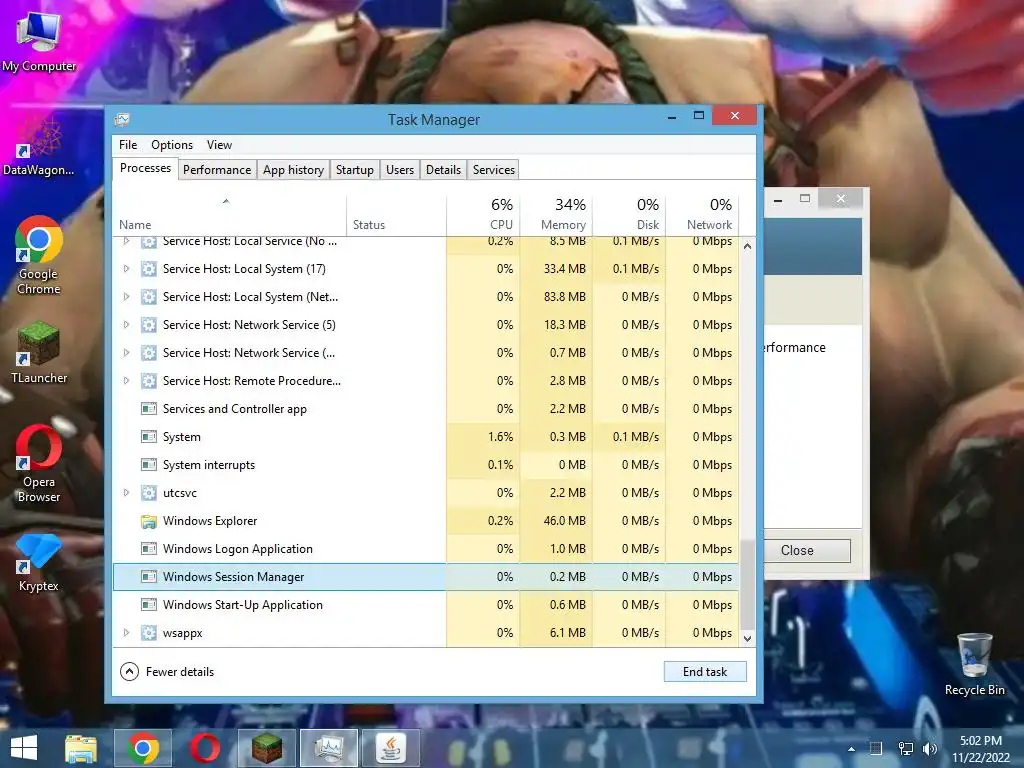The image size is (1024, 768).
Task: Open Opera from the taskbar
Action: click(x=204, y=748)
